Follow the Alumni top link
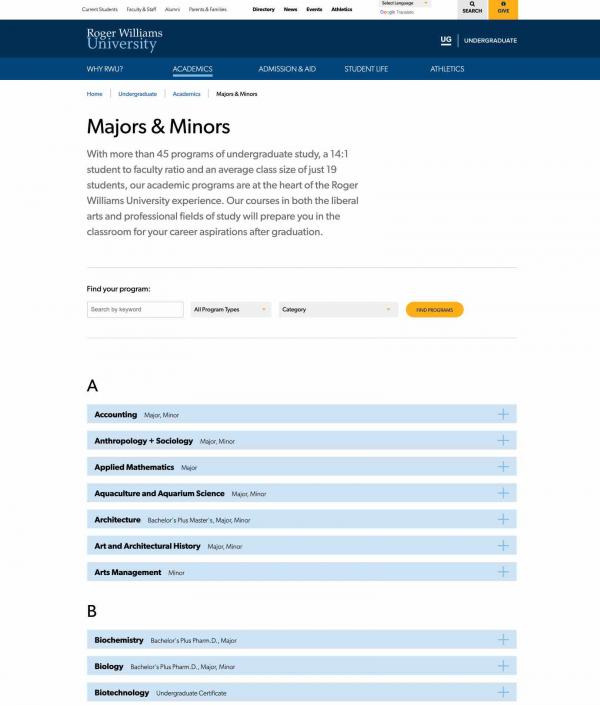This screenshot has width=600, height=705. point(172,9)
